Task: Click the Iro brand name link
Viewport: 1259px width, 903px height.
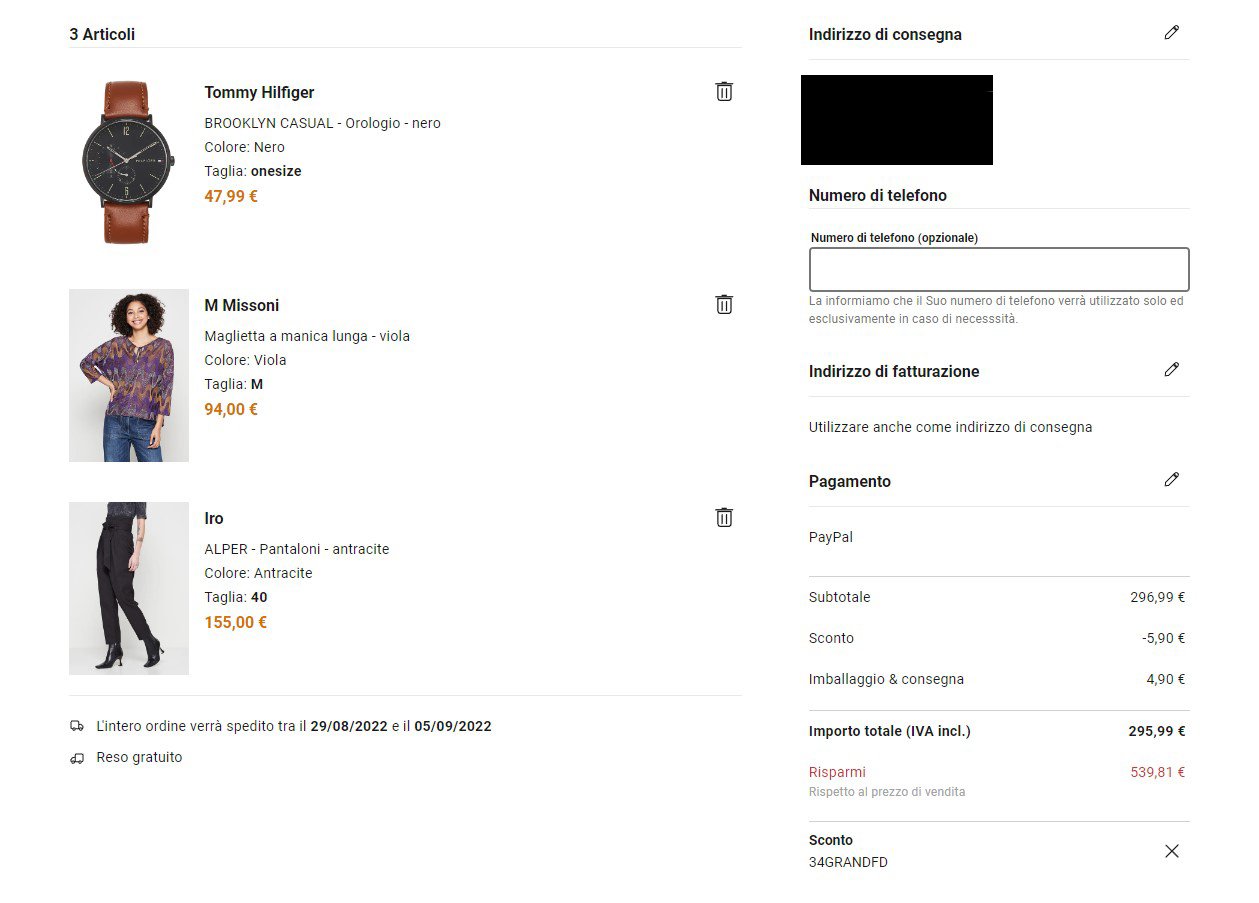Action: pyautogui.click(x=214, y=518)
